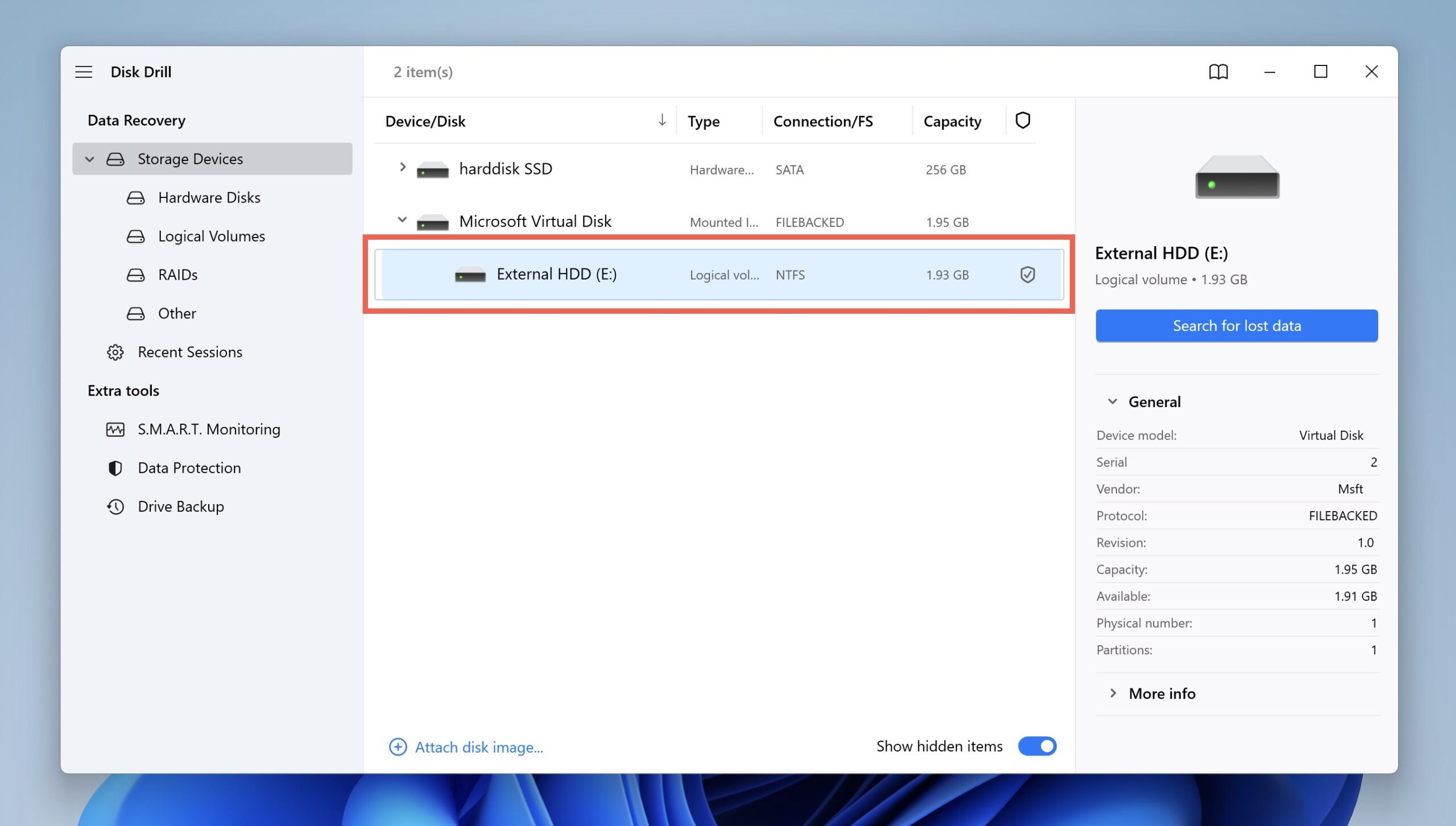Click the hamburger menu icon
Screen dimensions: 1456x826
(84, 71)
